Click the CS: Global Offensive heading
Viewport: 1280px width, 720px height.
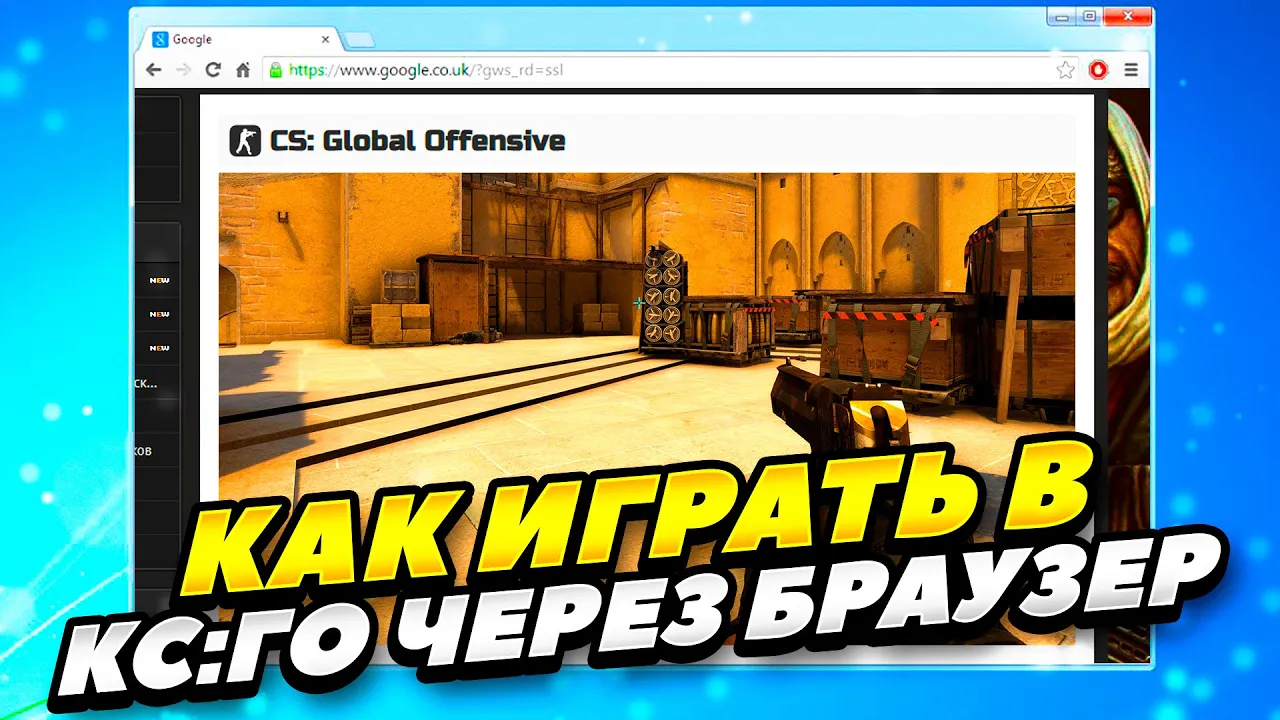coord(417,141)
